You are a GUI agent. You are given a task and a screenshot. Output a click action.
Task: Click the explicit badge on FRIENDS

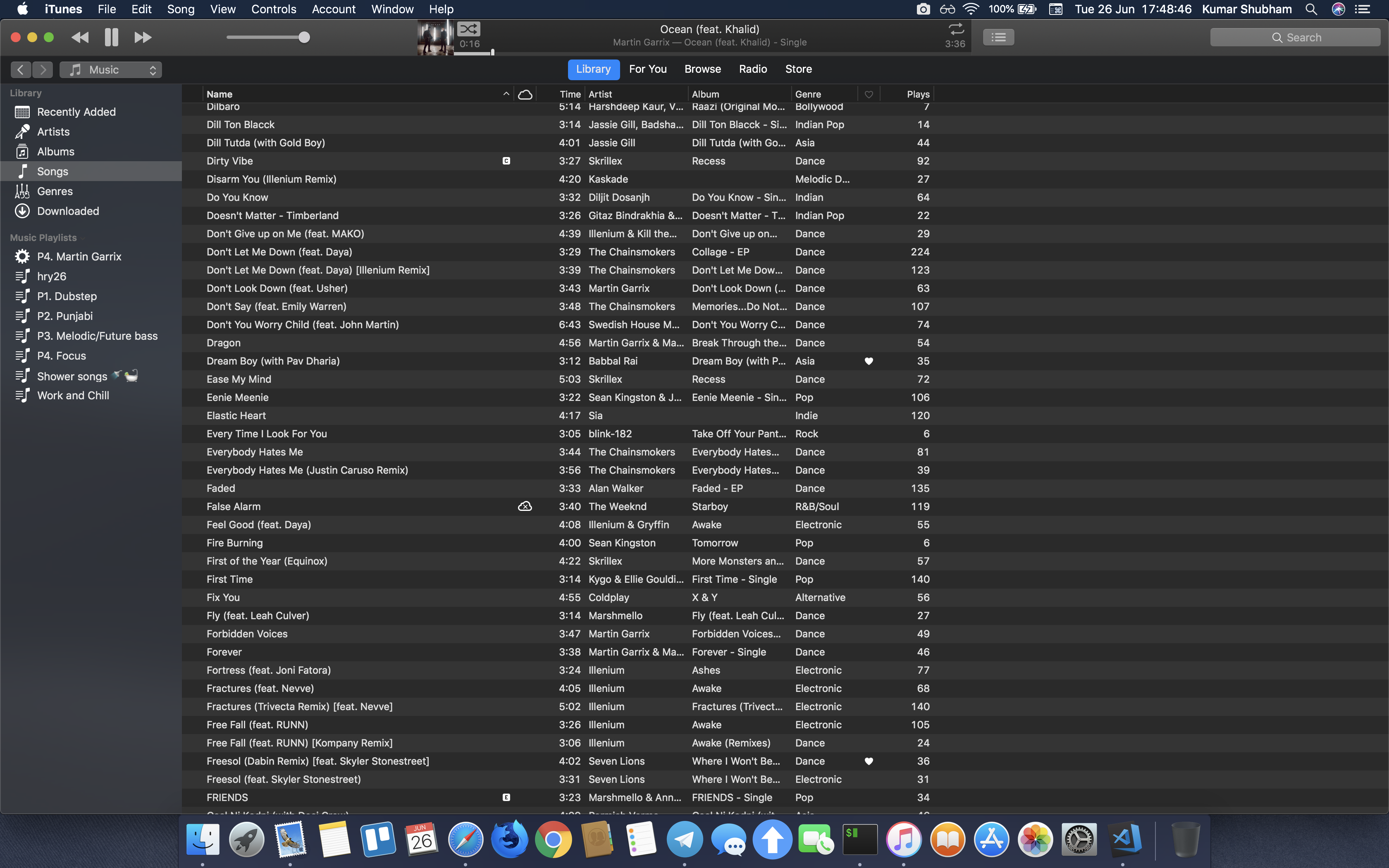506,797
